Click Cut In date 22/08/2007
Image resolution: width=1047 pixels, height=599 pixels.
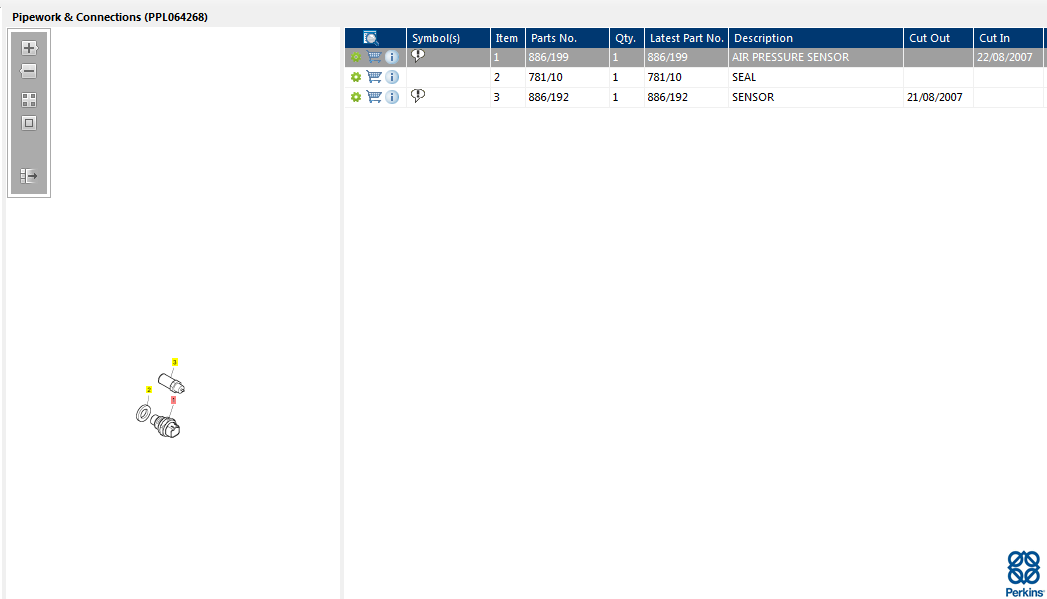click(x=1004, y=57)
